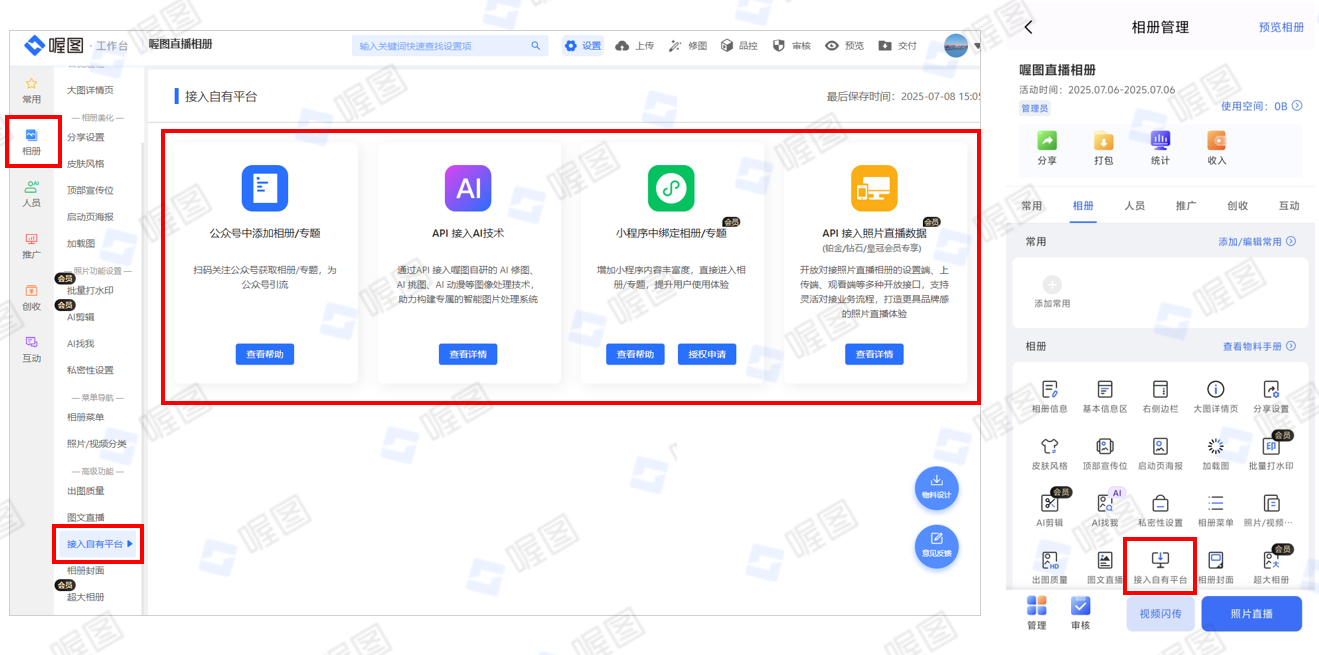Go back with the 相册管理 arrow
This screenshot has width=1319, height=655.
point(1029,27)
